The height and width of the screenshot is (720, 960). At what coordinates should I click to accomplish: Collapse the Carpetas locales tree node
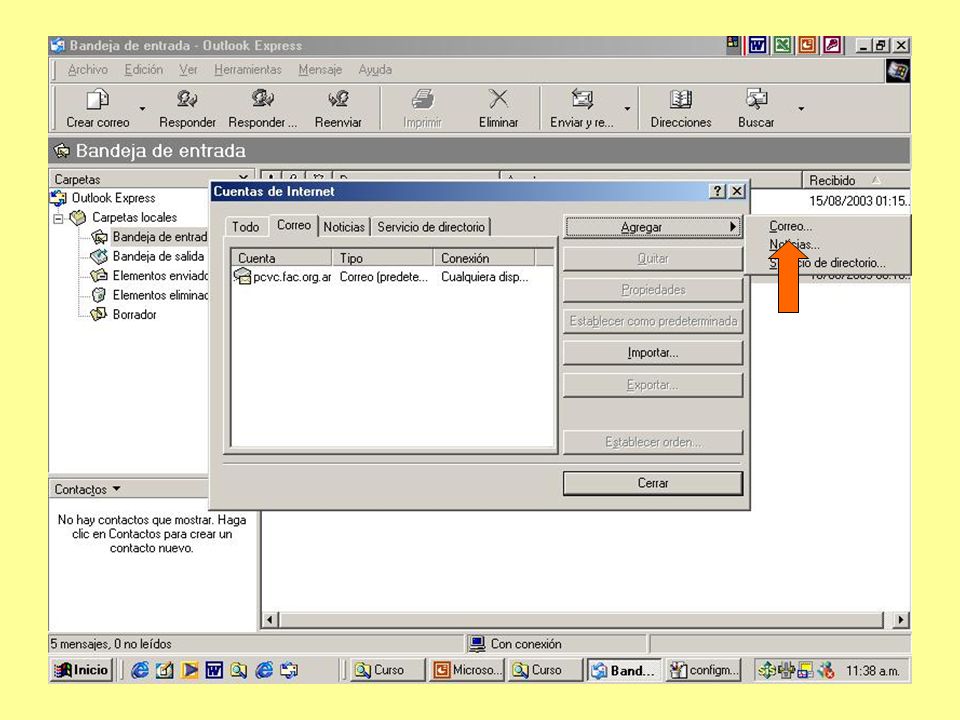point(58,218)
